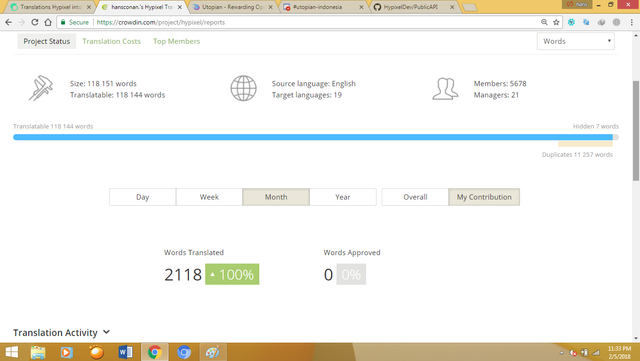
Task: Open the Top Members tab
Action: tap(176, 41)
